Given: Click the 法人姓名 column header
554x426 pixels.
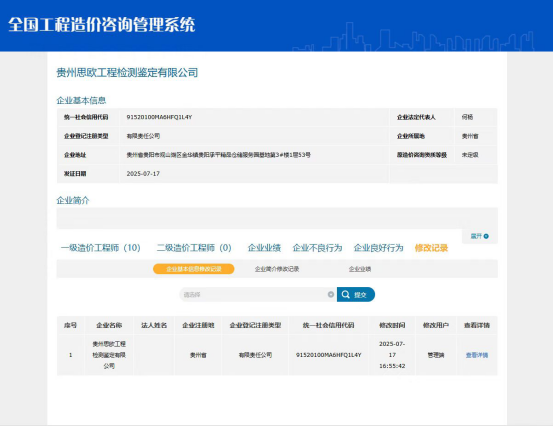Looking at the screenshot, I should pyautogui.click(x=154, y=325).
